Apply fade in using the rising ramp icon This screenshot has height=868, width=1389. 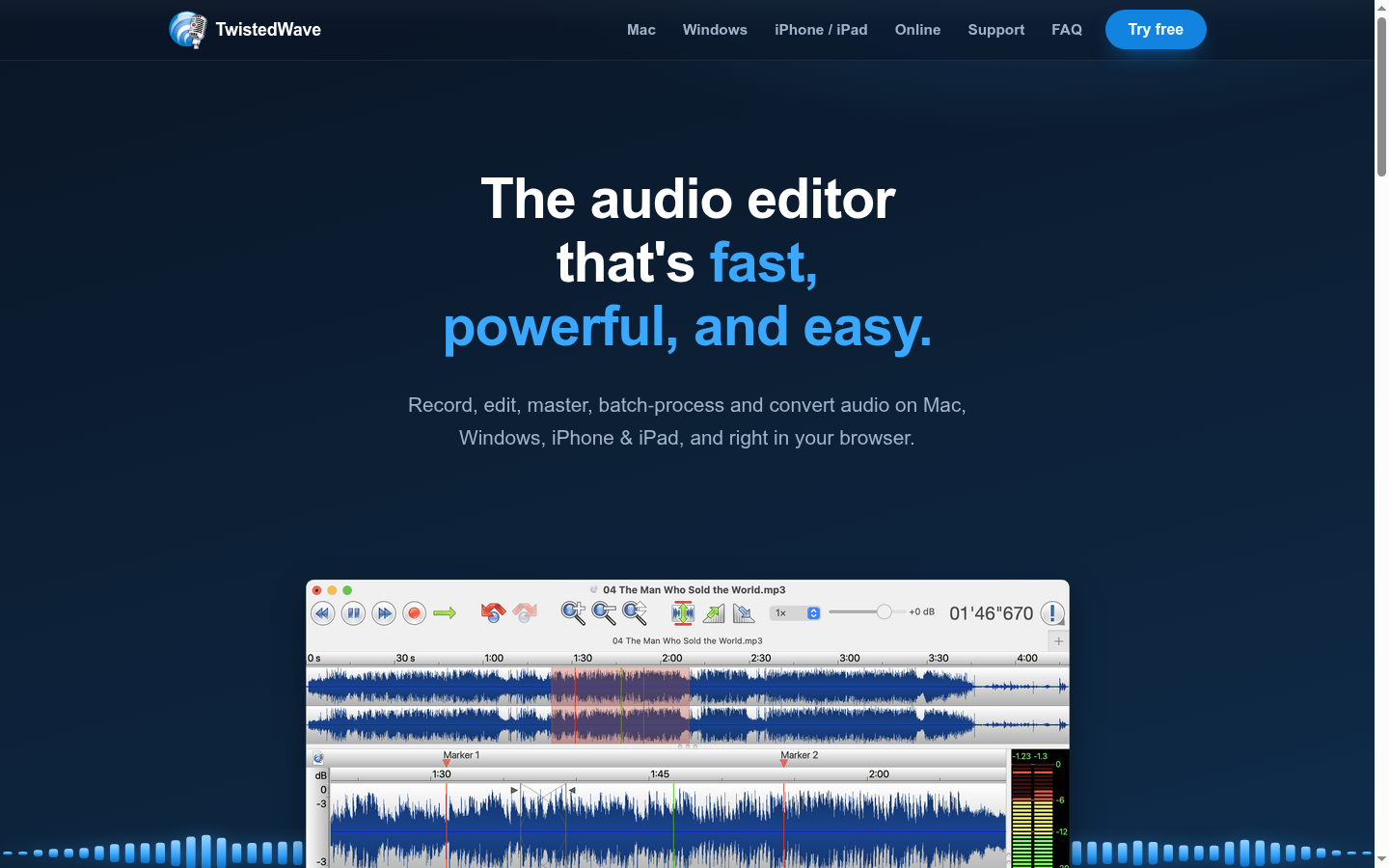point(714,612)
